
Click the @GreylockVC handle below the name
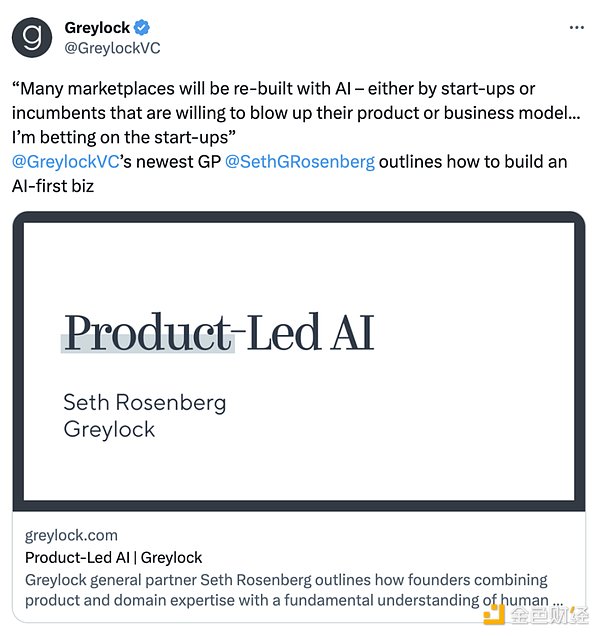pyautogui.click(x=112, y=48)
